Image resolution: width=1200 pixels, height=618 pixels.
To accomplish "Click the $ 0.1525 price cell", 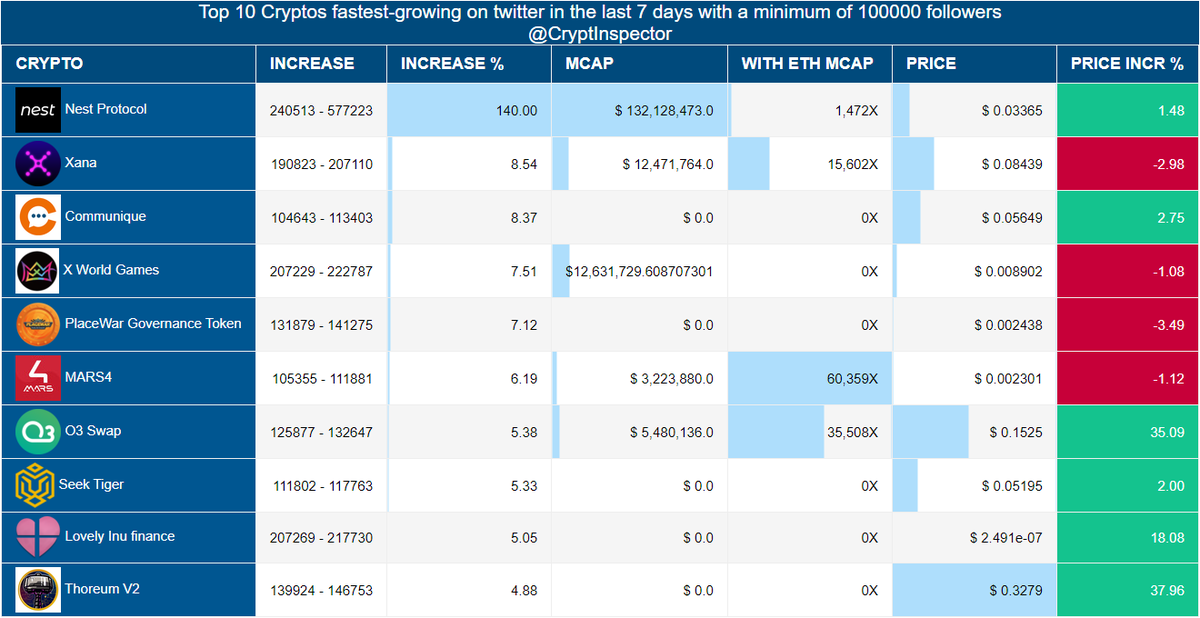I will pos(974,432).
